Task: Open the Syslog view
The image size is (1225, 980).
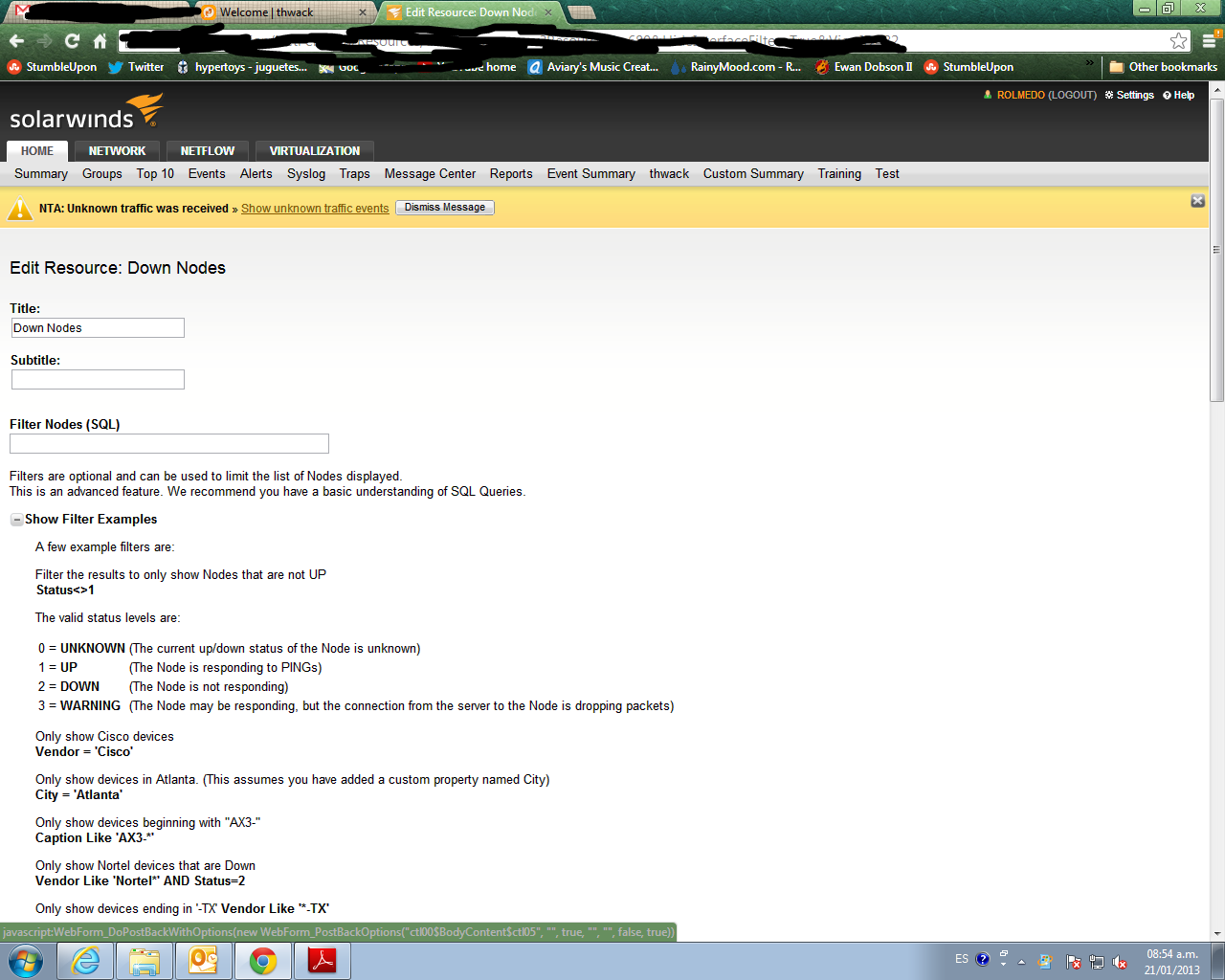Action: [x=306, y=174]
